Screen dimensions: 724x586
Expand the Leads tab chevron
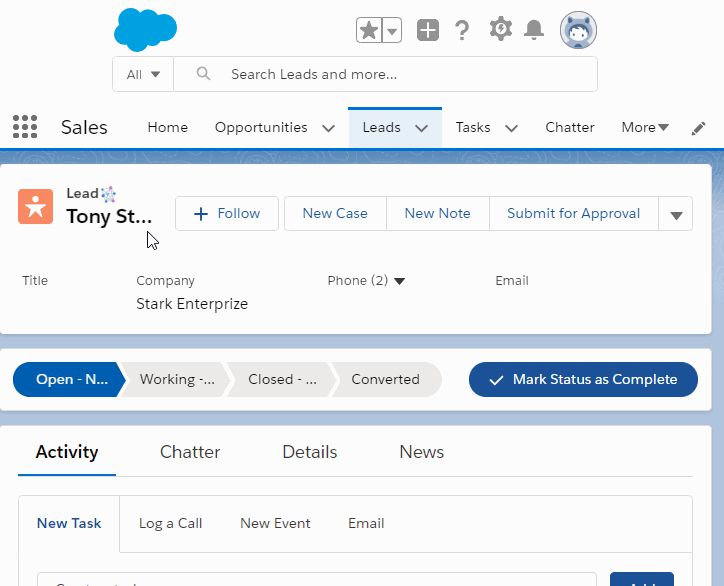coord(421,128)
